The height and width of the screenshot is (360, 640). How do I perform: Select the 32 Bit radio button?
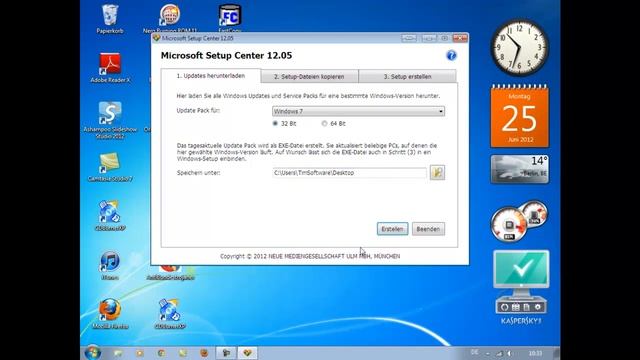point(275,123)
